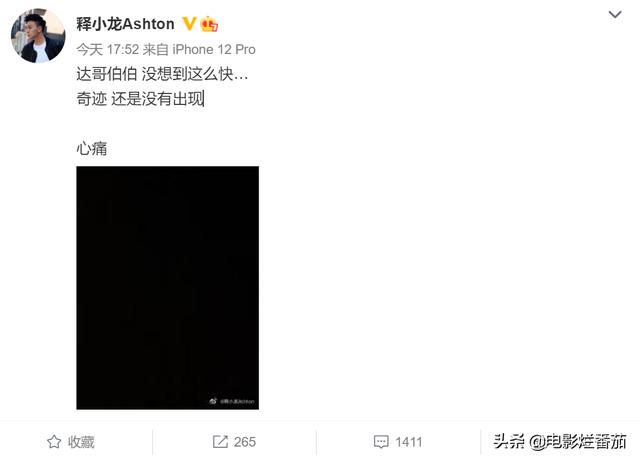
Task: Click the 奇迹 还是没有出现 text line
Action: [140, 99]
